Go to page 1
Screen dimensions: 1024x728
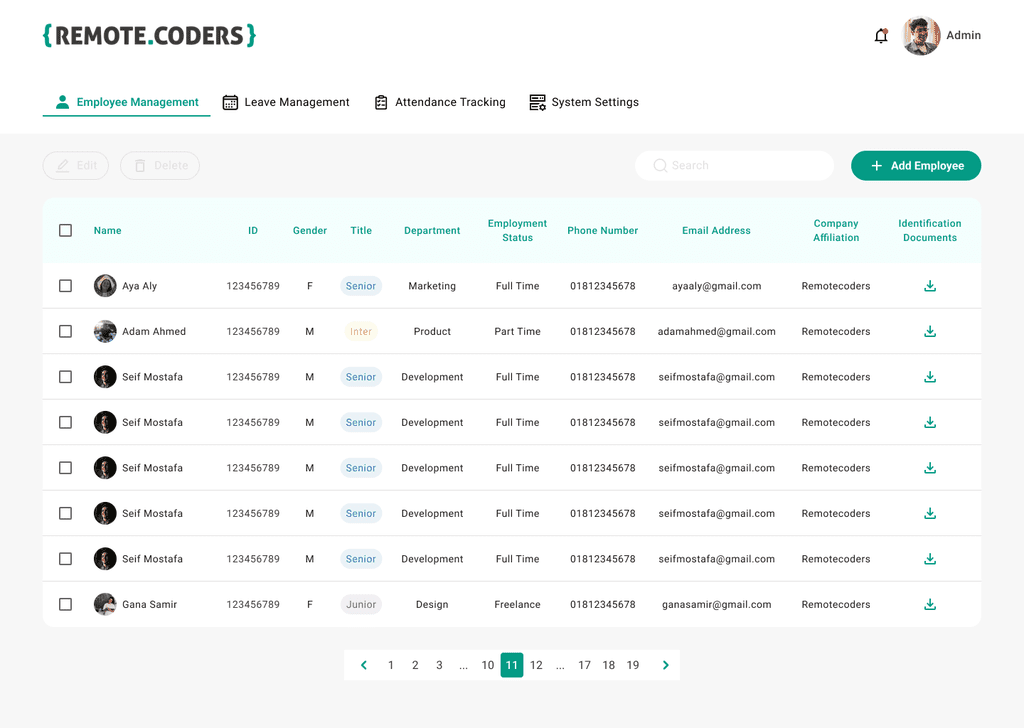(391, 665)
